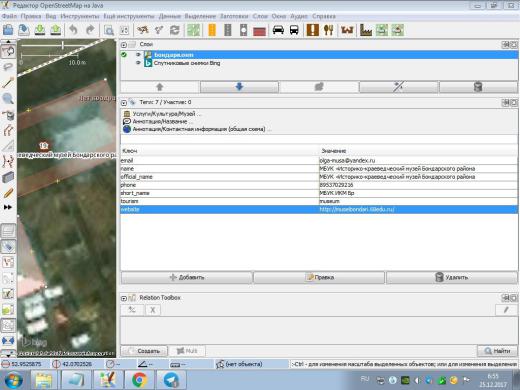Select the draw nodes pencil tool
The image size is (520, 390).
pyautogui.click(x=8, y=82)
